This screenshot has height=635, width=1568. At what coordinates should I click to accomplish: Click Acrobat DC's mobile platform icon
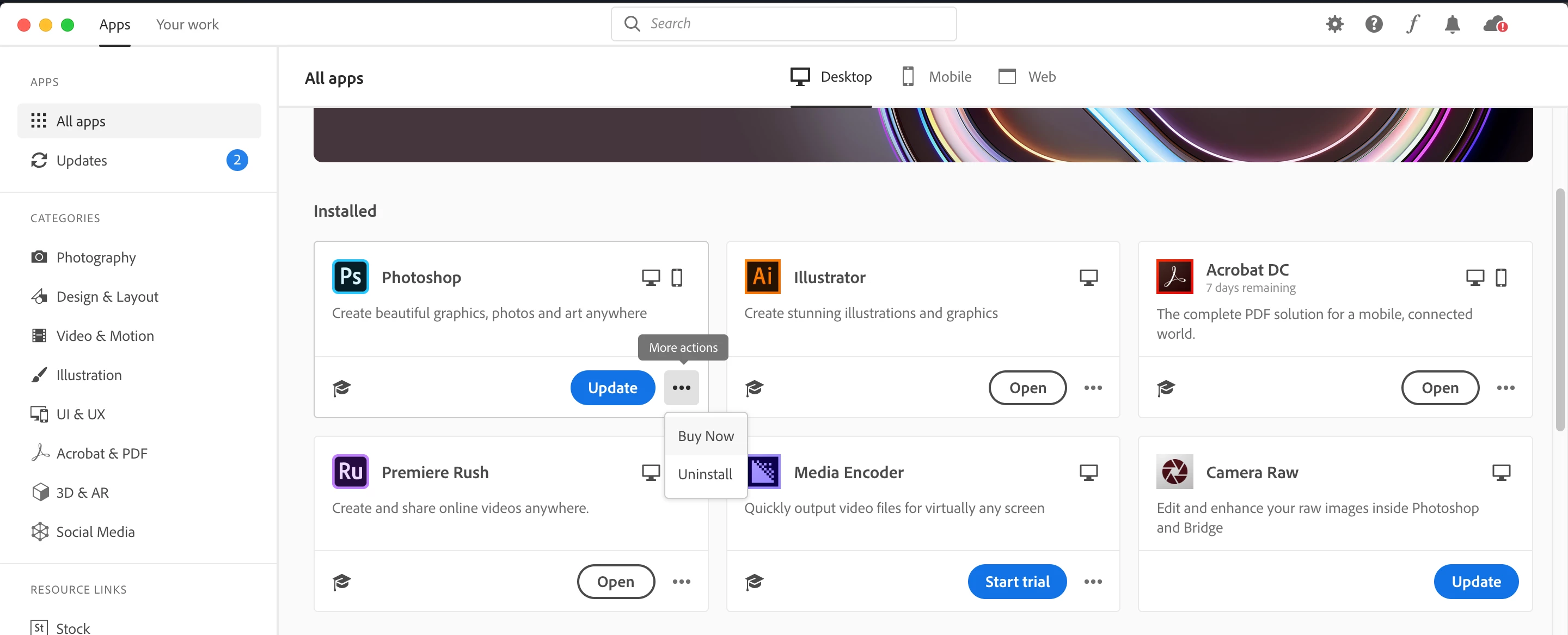point(1501,278)
